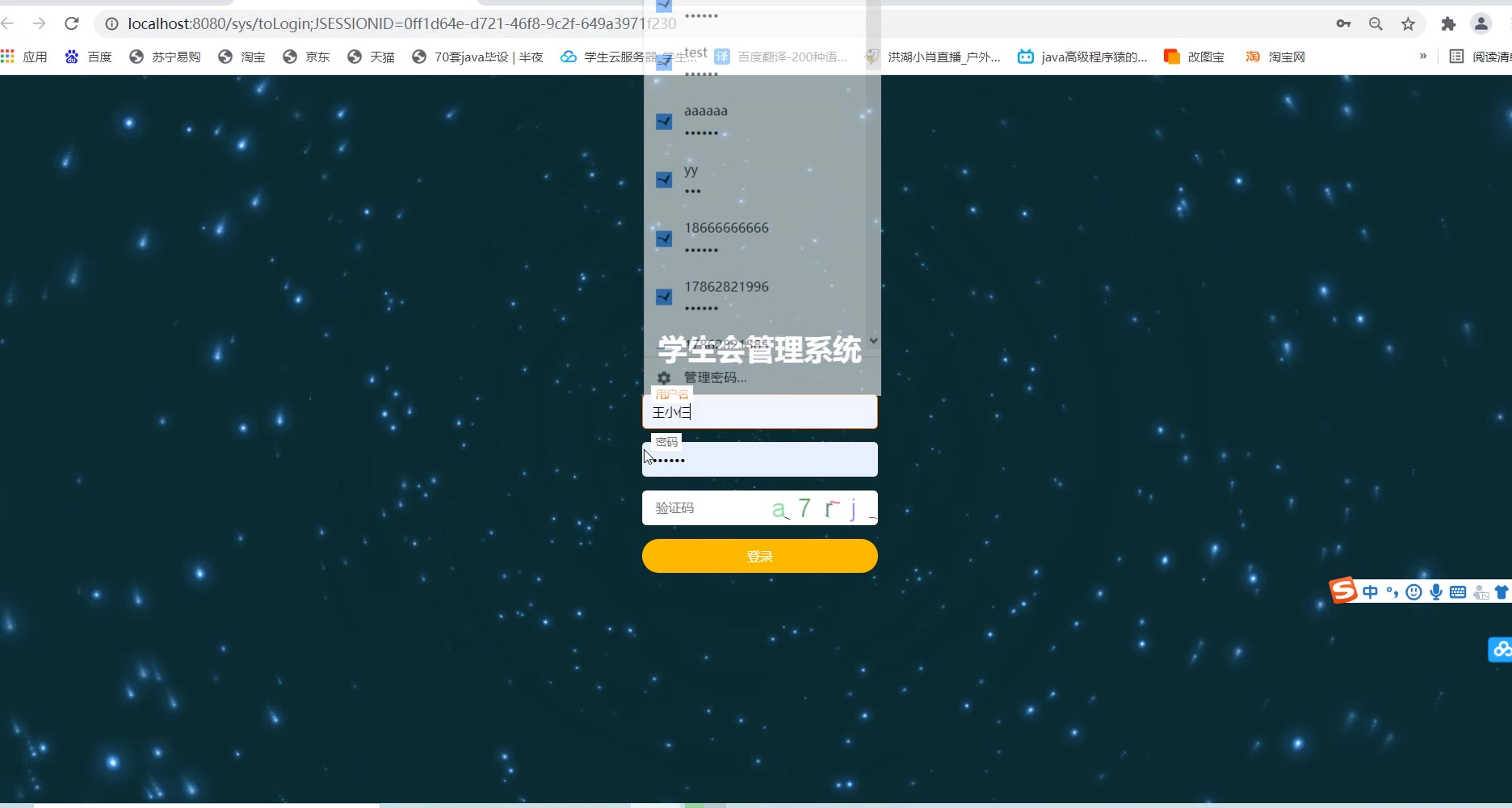Open the site info icon beside the URL
The height and width of the screenshot is (808, 1512).
(x=111, y=24)
